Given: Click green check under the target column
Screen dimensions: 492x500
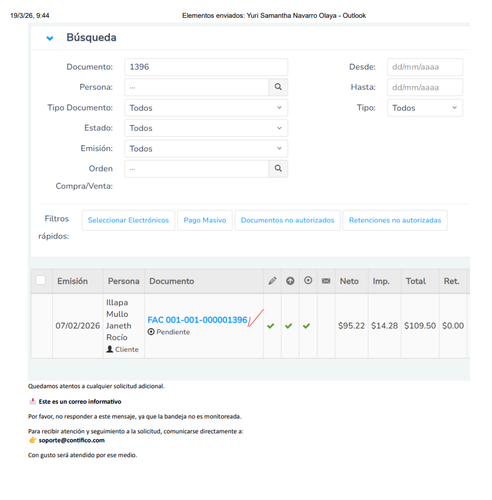Looking at the screenshot, I should 306,326.
